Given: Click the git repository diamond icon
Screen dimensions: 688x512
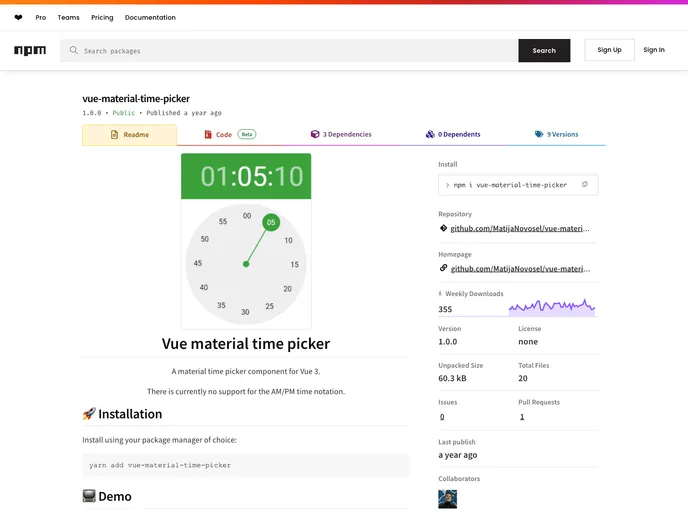Looking at the screenshot, I should pyautogui.click(x=443, y=228).
